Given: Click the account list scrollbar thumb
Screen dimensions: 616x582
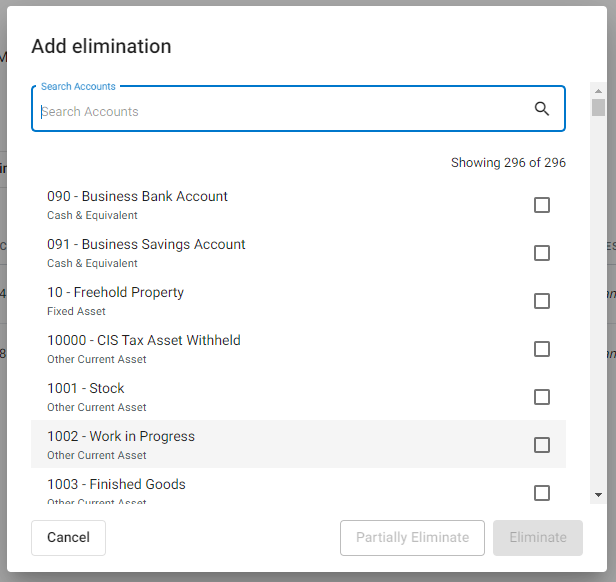Looking at the screenshot, I should [x=598, y=107].
